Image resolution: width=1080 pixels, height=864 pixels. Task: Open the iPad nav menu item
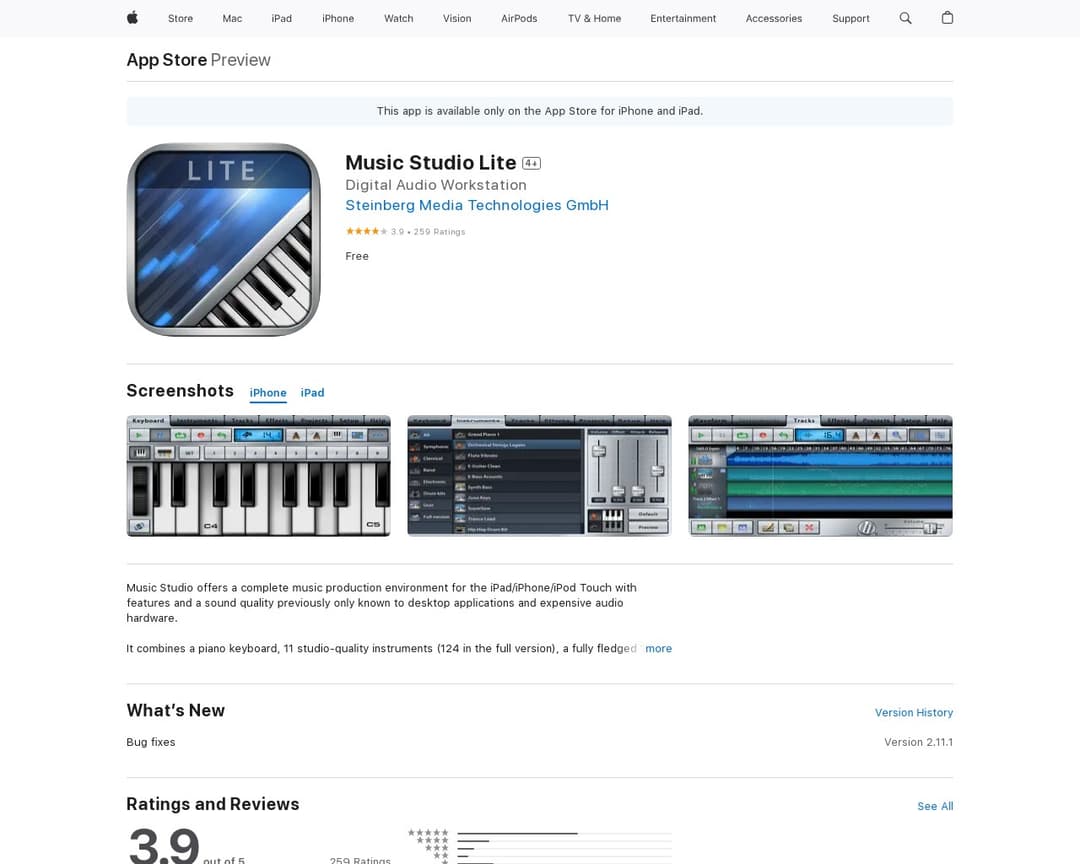pos(282,19)
